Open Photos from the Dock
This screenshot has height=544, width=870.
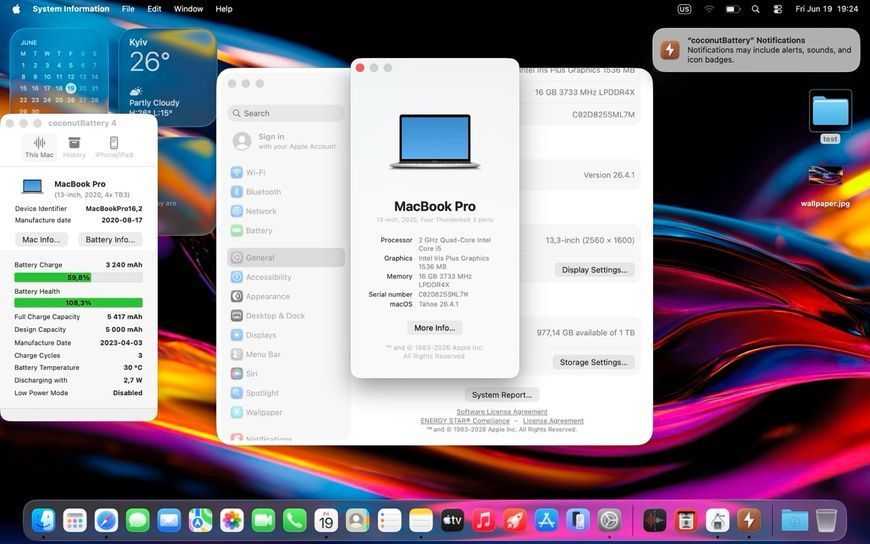232,521
